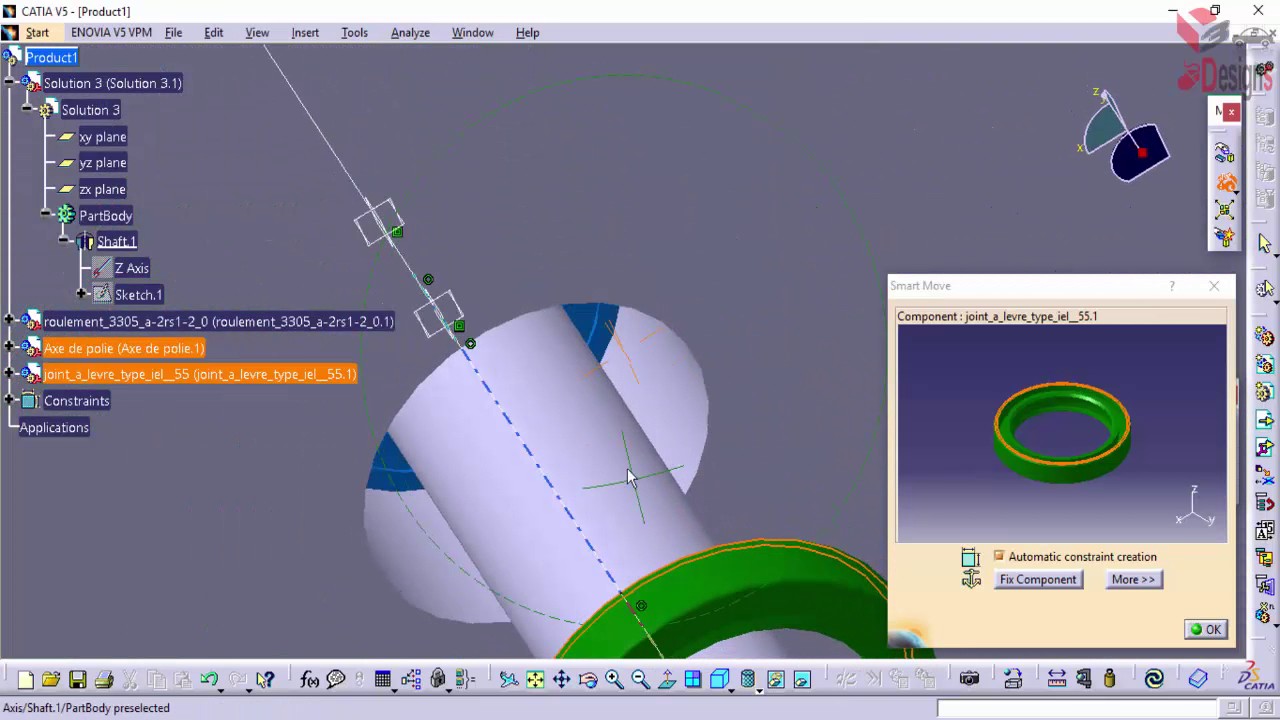Image resolution: width=1280 pixels, height=720 pixels.
Task: Open the Undo history dropdown arrow
Action: [x=221, y=691]
